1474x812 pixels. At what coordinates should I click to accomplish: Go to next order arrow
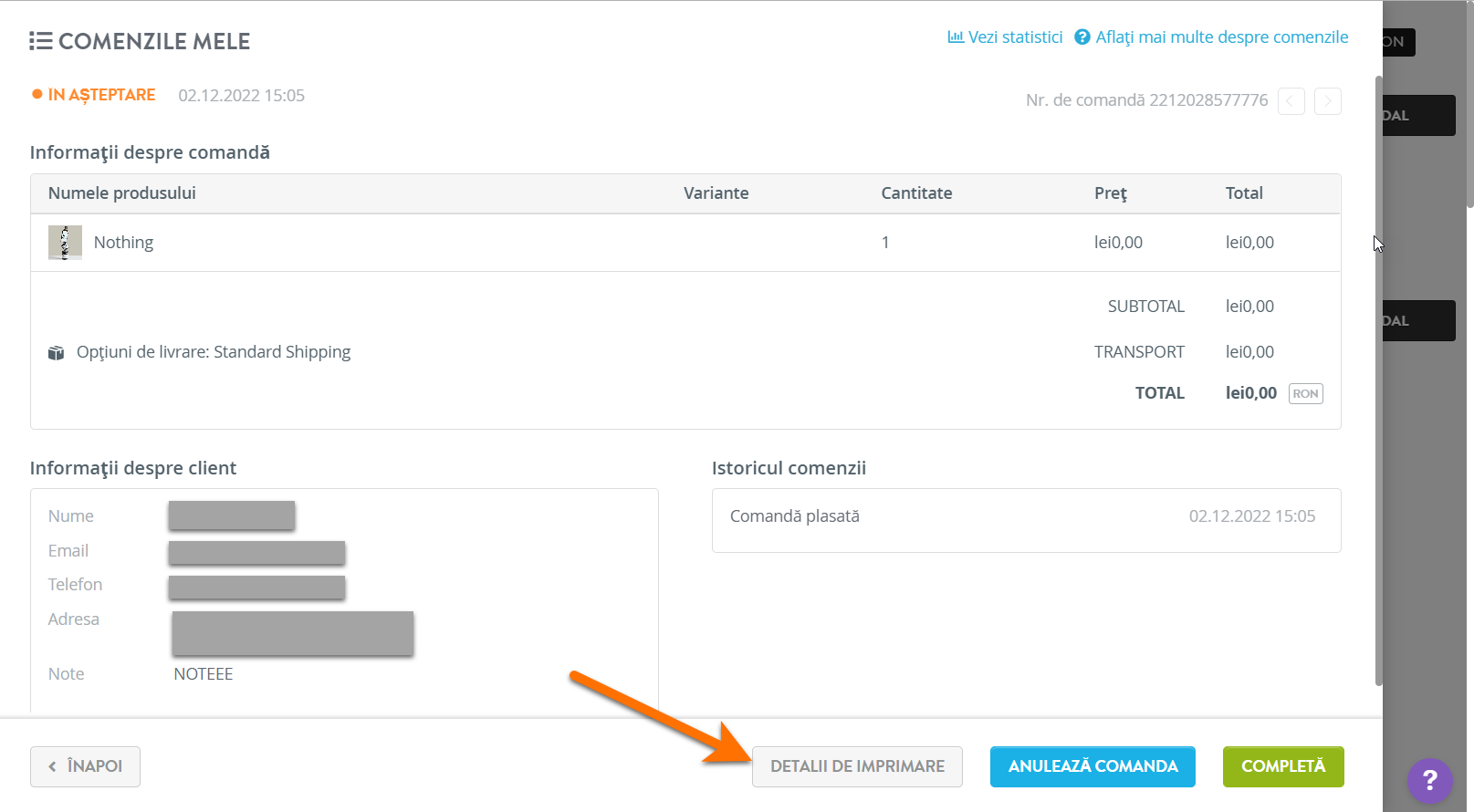coord(1328,100)
